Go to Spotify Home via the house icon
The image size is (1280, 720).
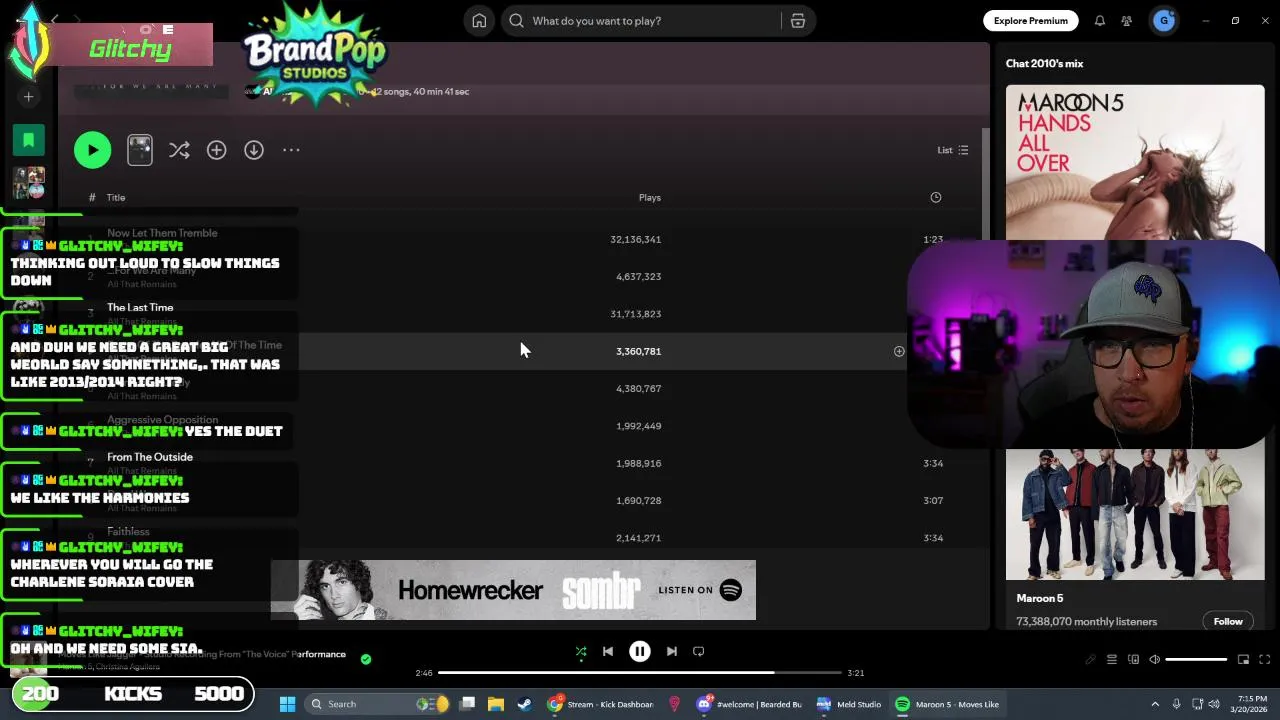click(479, 21)
